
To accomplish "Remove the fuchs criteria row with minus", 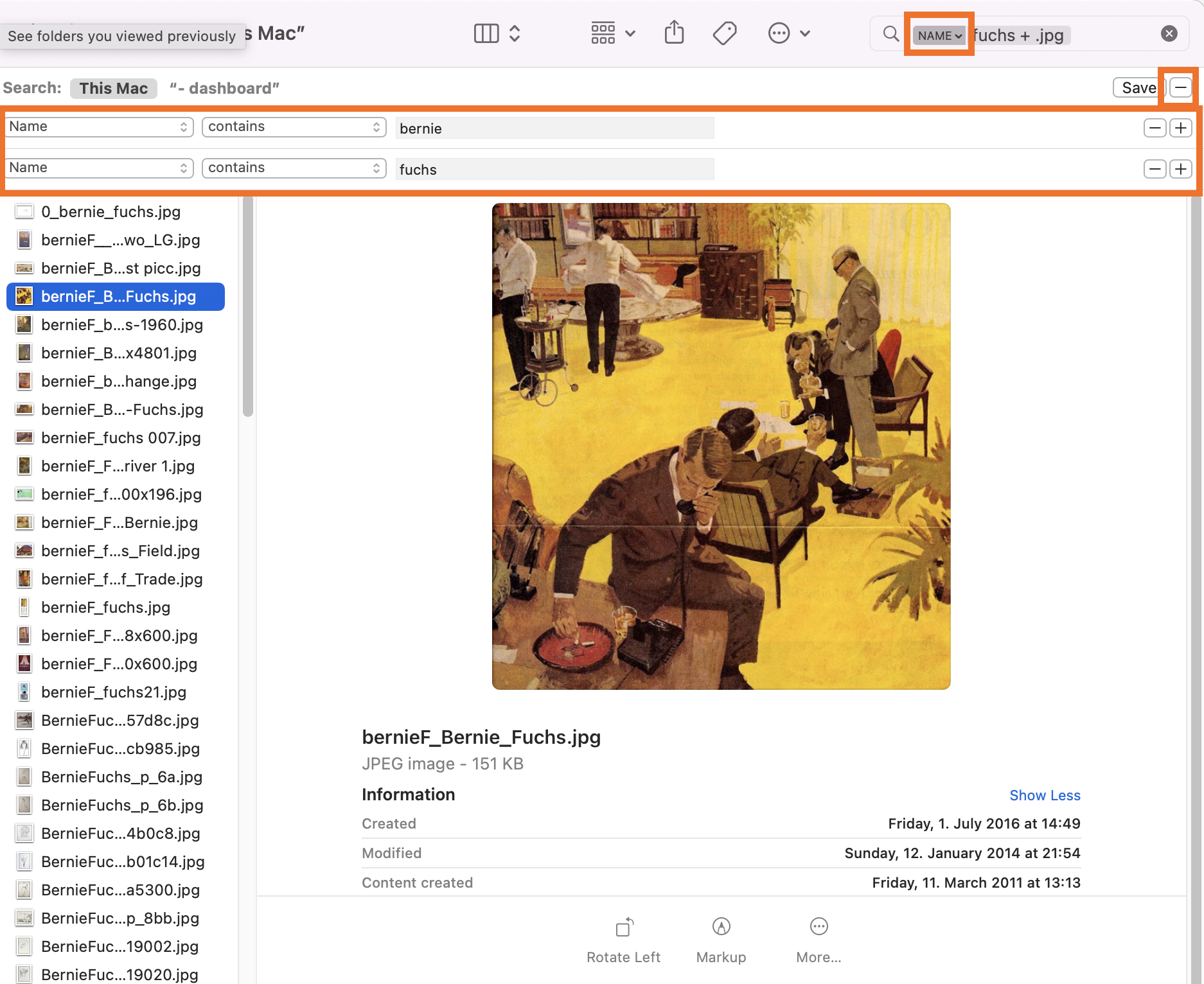I will (1155, 169).
